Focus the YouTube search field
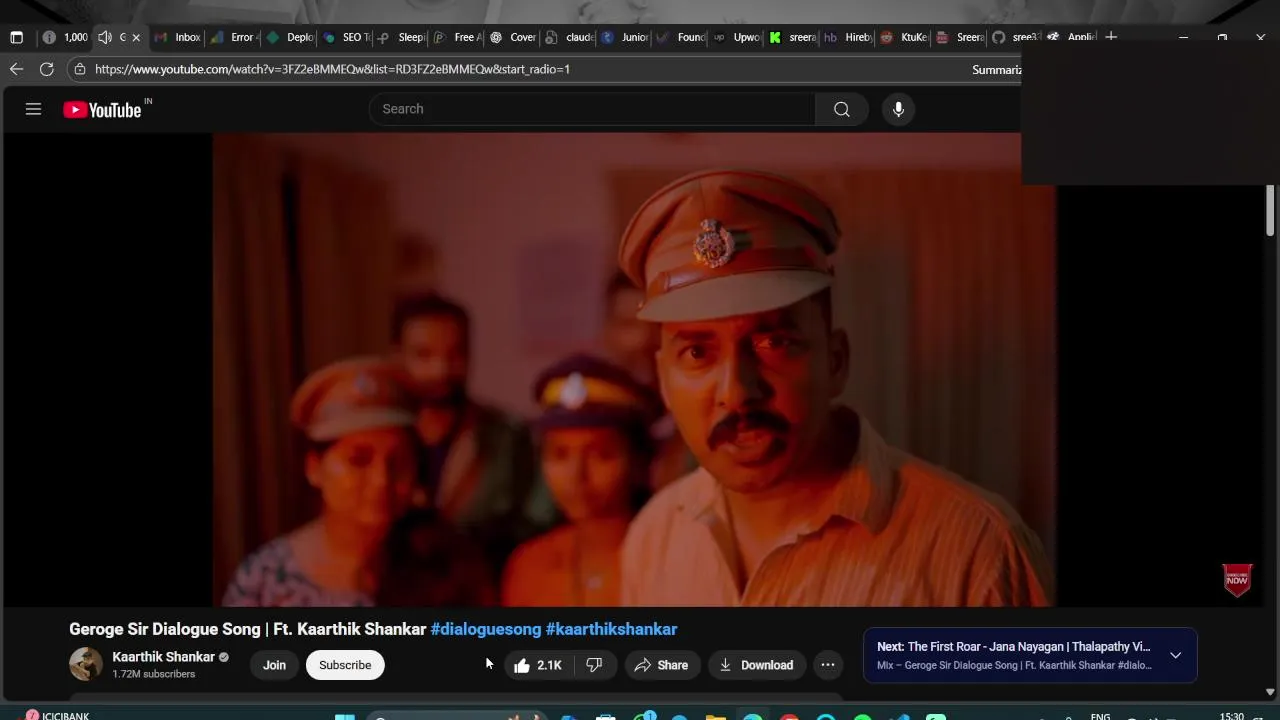The width and height of the screenshot is (1280, 720). pyautogui.click(x=592, y=109)
